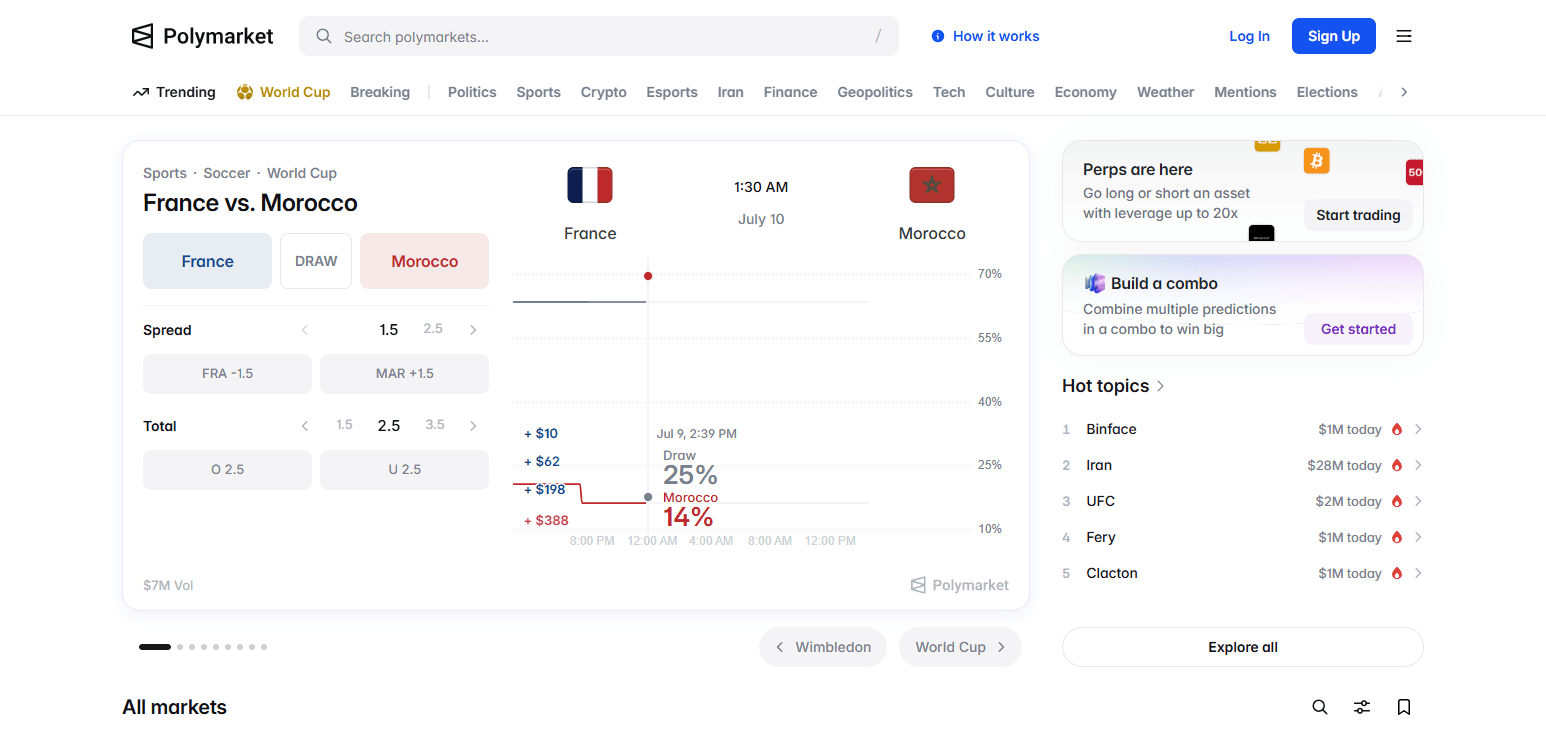The width and height of the screenshot is (1546, 732).
Task: Click the Total previous arrow
Action: tap(305, 426)
